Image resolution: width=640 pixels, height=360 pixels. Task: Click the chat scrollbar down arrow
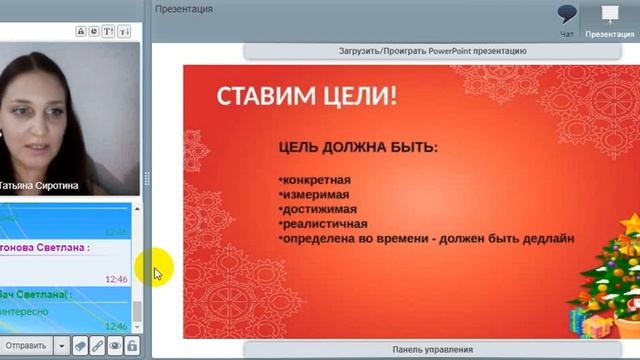click(x=137, y=327)
